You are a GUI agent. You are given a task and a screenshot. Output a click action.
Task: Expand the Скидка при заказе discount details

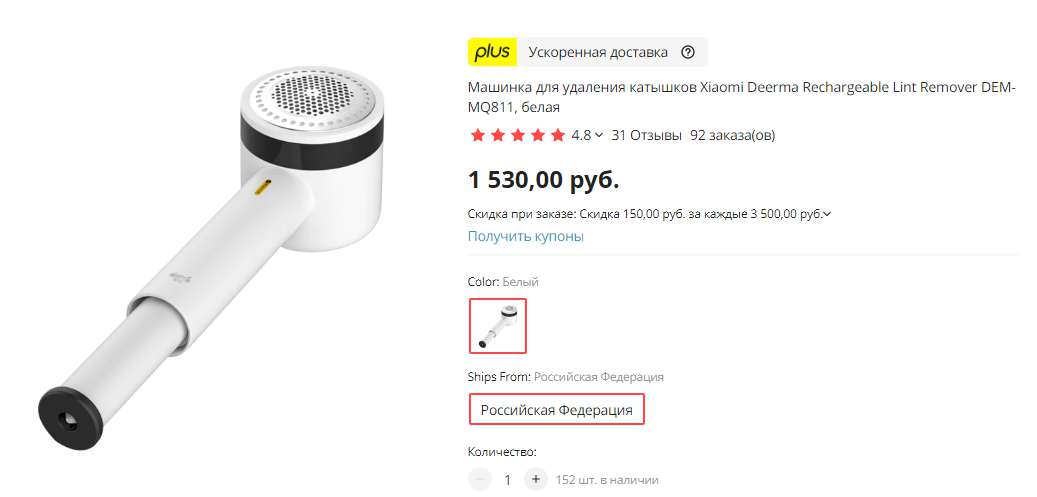[827, 213]
